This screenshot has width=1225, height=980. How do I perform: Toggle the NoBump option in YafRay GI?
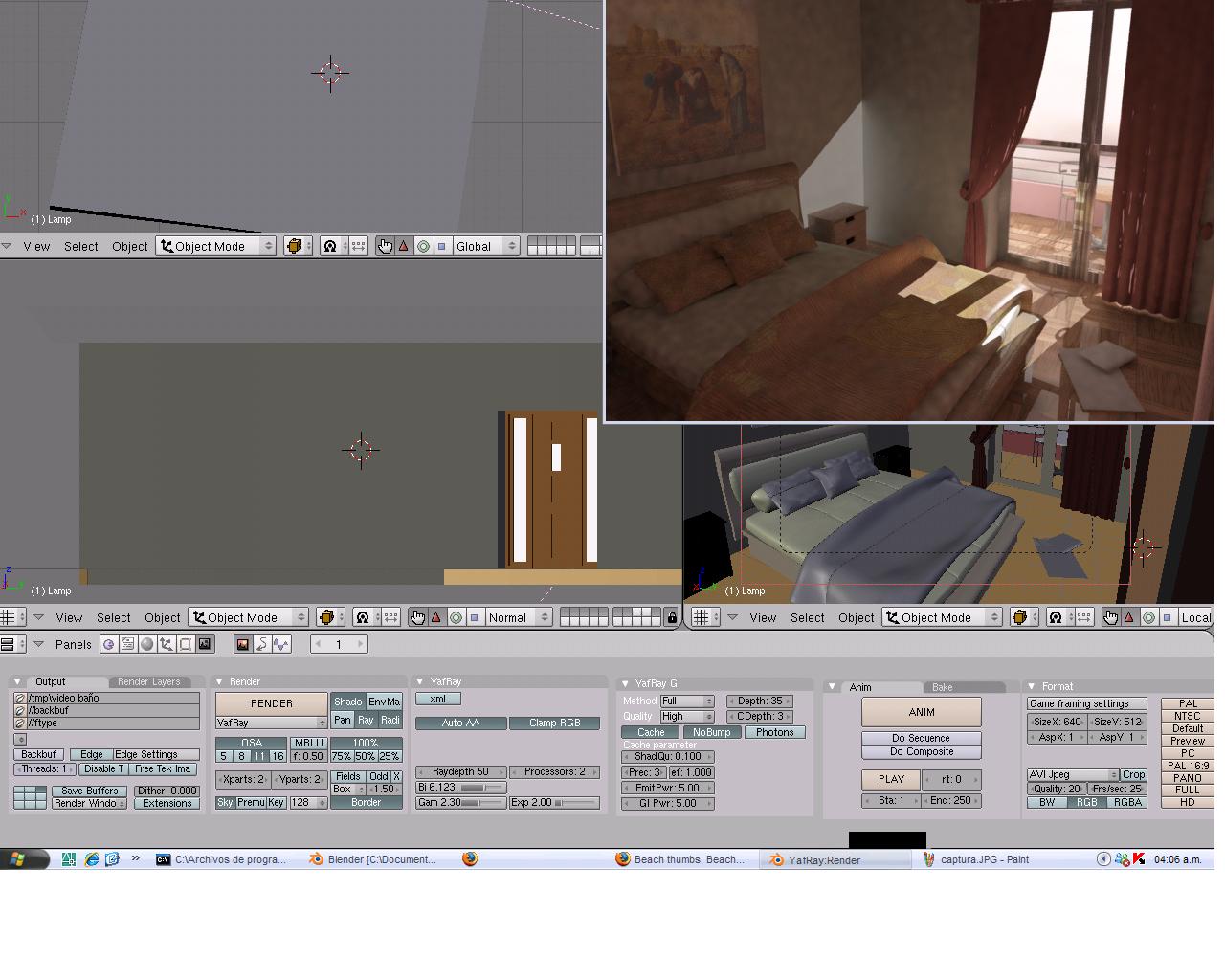pyautogui.click(x=711, y=732)
